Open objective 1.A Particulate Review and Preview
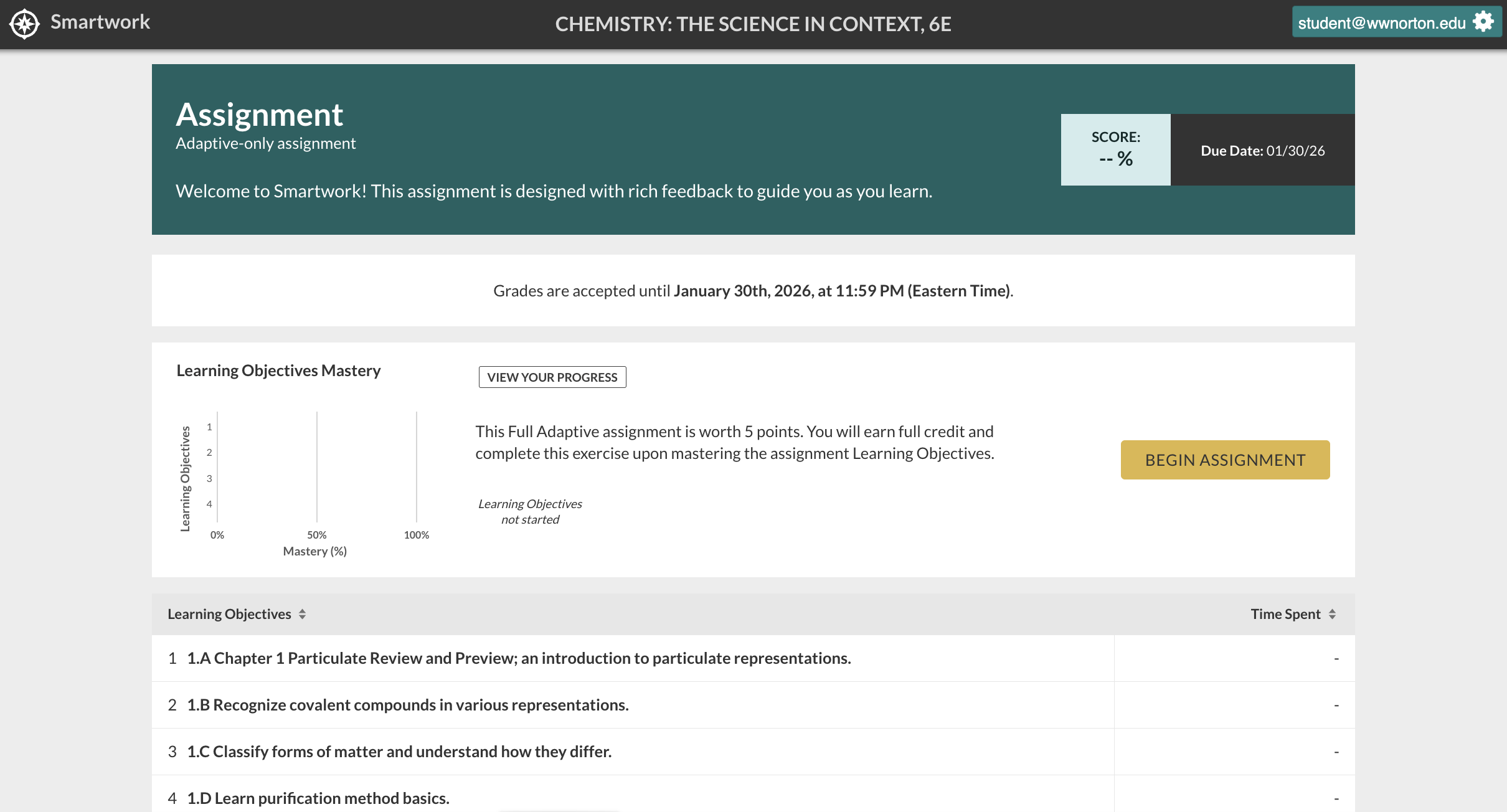Viewport: 1507px width, 812px height. pos(519,658)
